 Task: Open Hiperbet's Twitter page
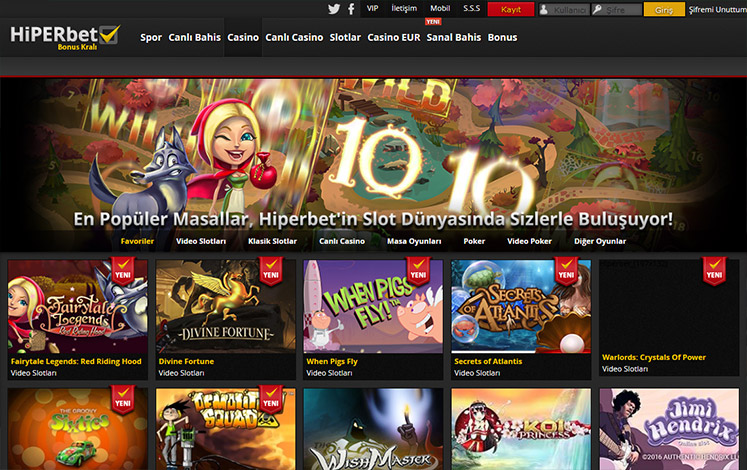click(x=334, y=9)
